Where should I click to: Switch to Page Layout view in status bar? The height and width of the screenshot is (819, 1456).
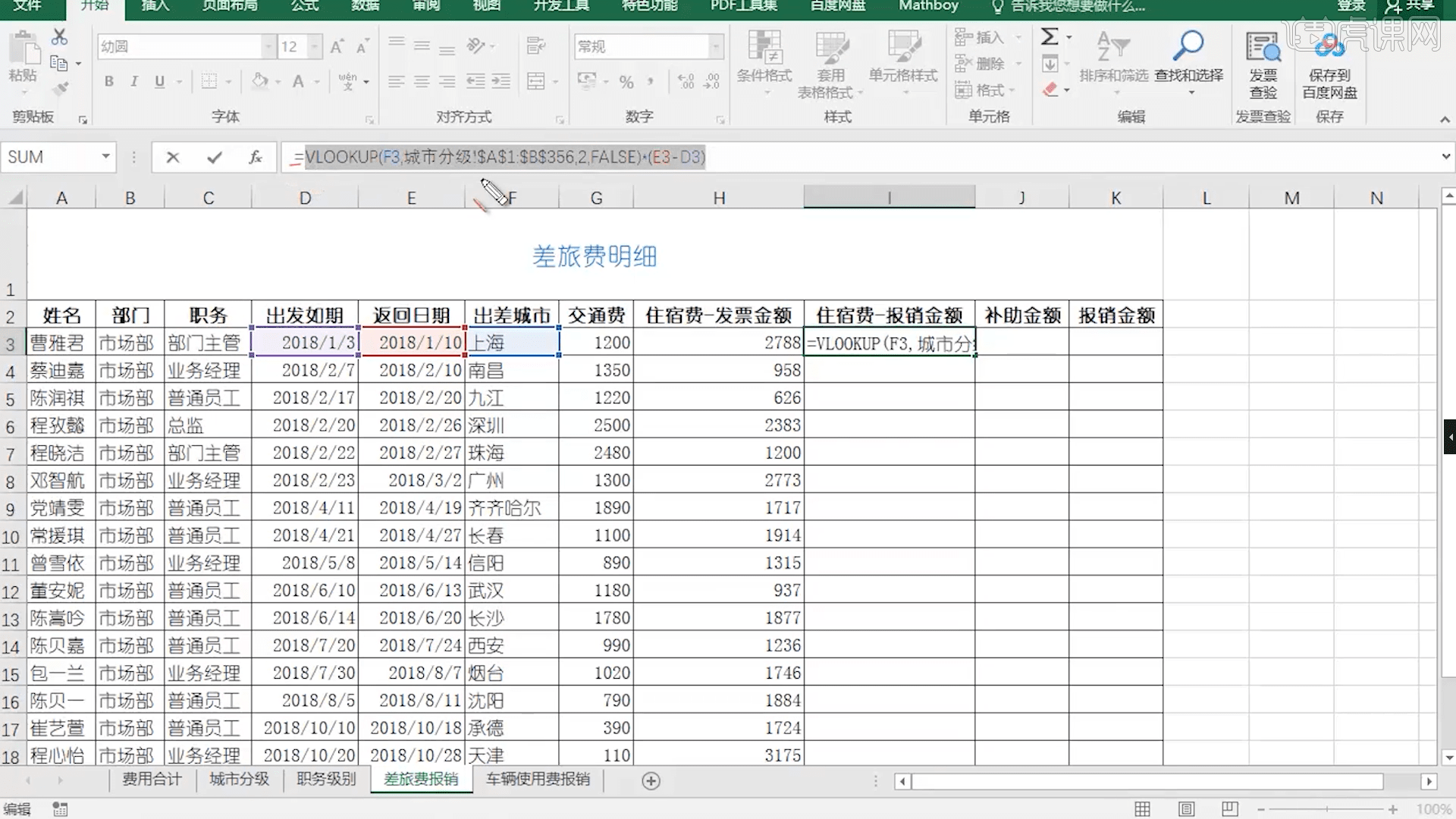click(1186, 809)
